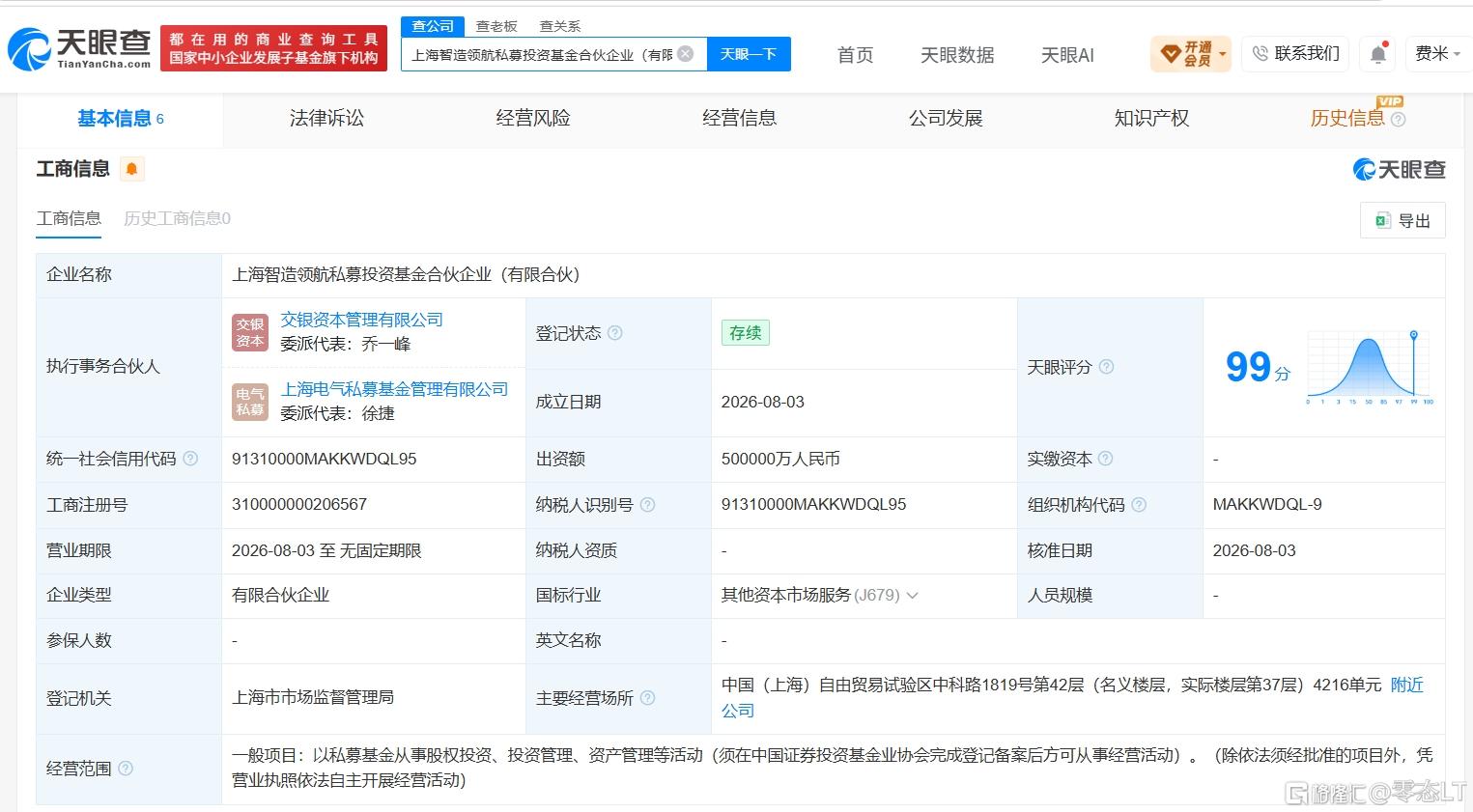
Task: Select the credit code 91310000MAKKWDQL95 under 统一社会信用代码
Action: click(325, 459)
